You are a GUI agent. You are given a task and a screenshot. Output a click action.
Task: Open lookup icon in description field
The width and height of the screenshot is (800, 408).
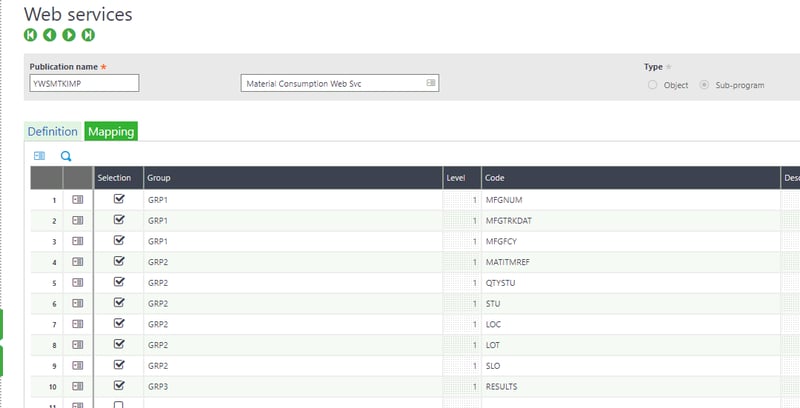[x=431, y=83]
